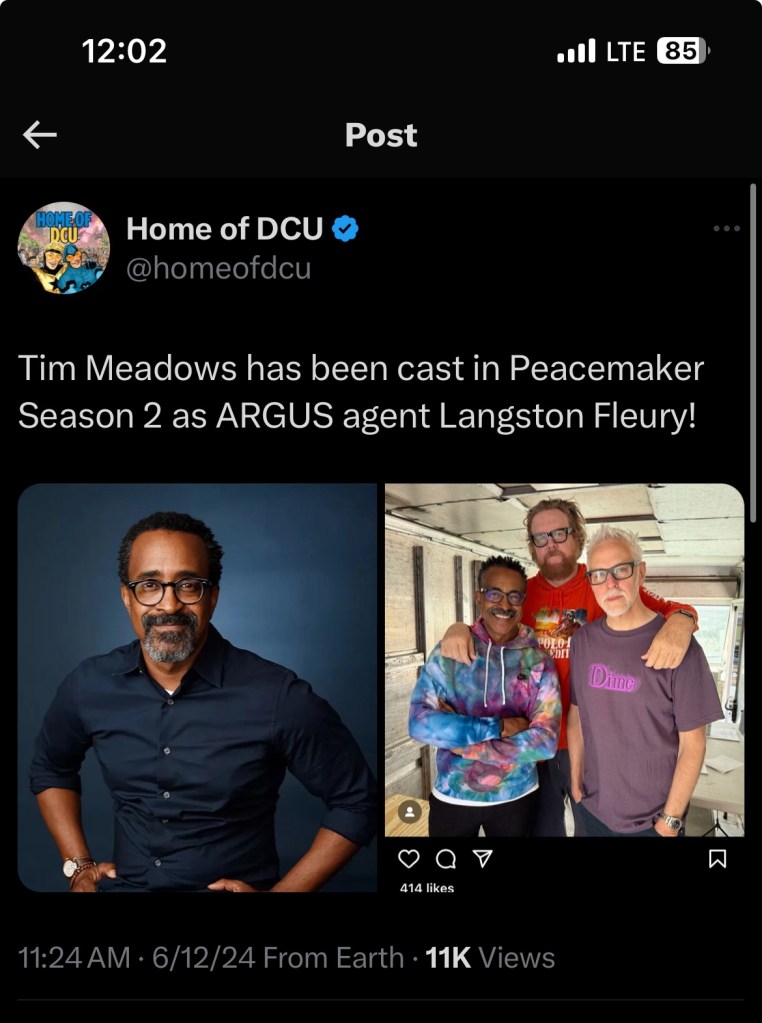Viewport: 762px width, 1023px height.
Task: Tap the battery indicator in status bar
Action: pyautogui.click(x=683, y=51)
